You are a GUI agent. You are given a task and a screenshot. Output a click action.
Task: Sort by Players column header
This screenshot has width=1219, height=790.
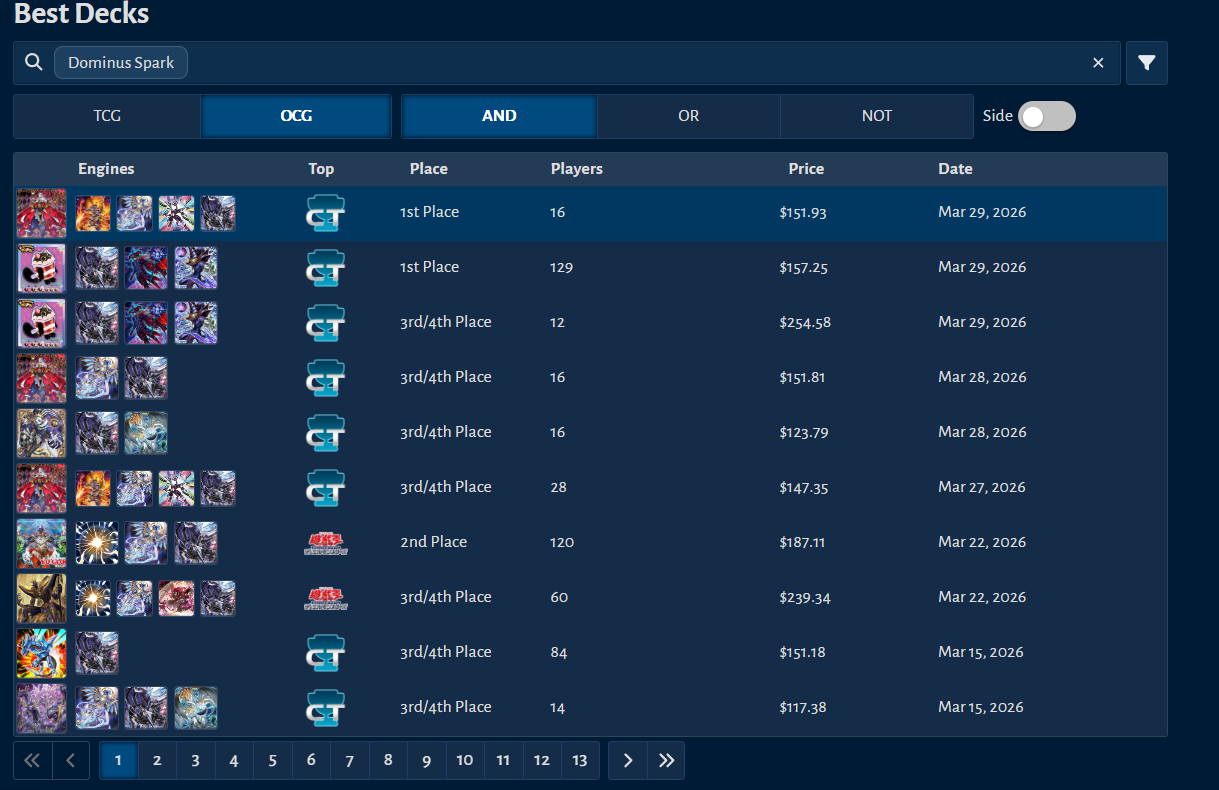577,169
